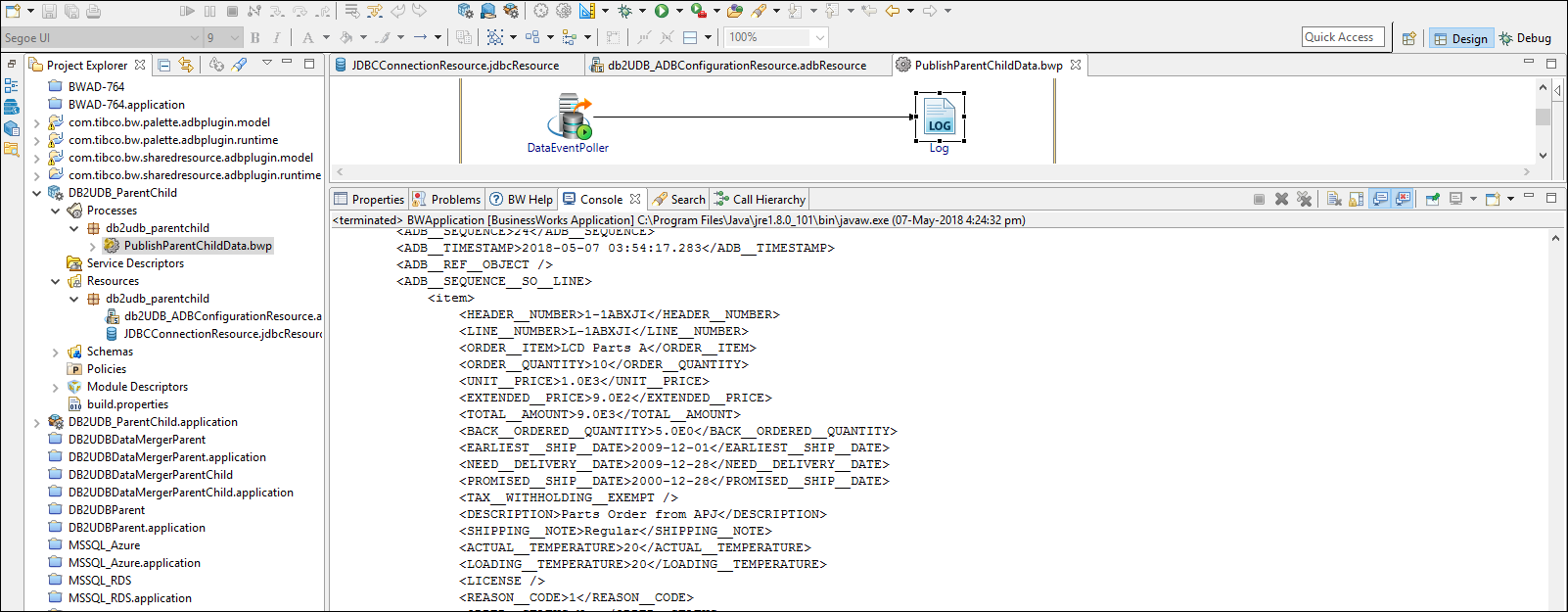Switch to JDBCConnectionResource.jdbcResource editor tab
Image resolution: width=1568 pixels, height=612 pixels.
tap(455, 66)
